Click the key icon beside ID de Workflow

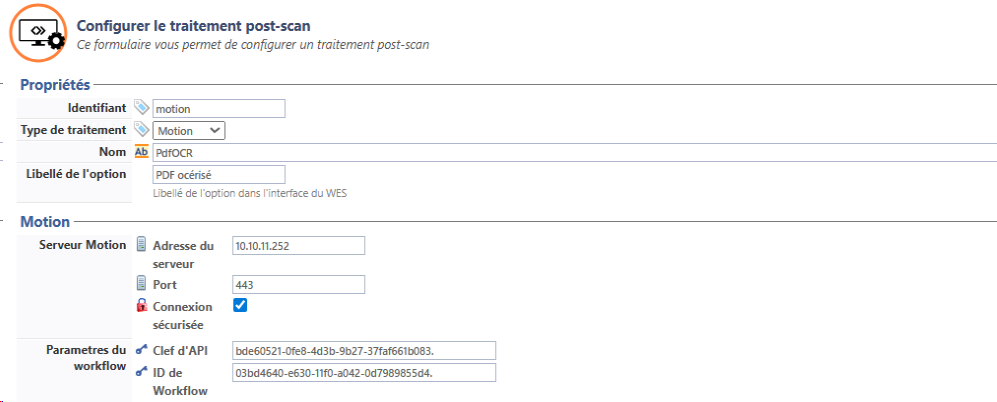pyautogui.click(x=141, y=372)
